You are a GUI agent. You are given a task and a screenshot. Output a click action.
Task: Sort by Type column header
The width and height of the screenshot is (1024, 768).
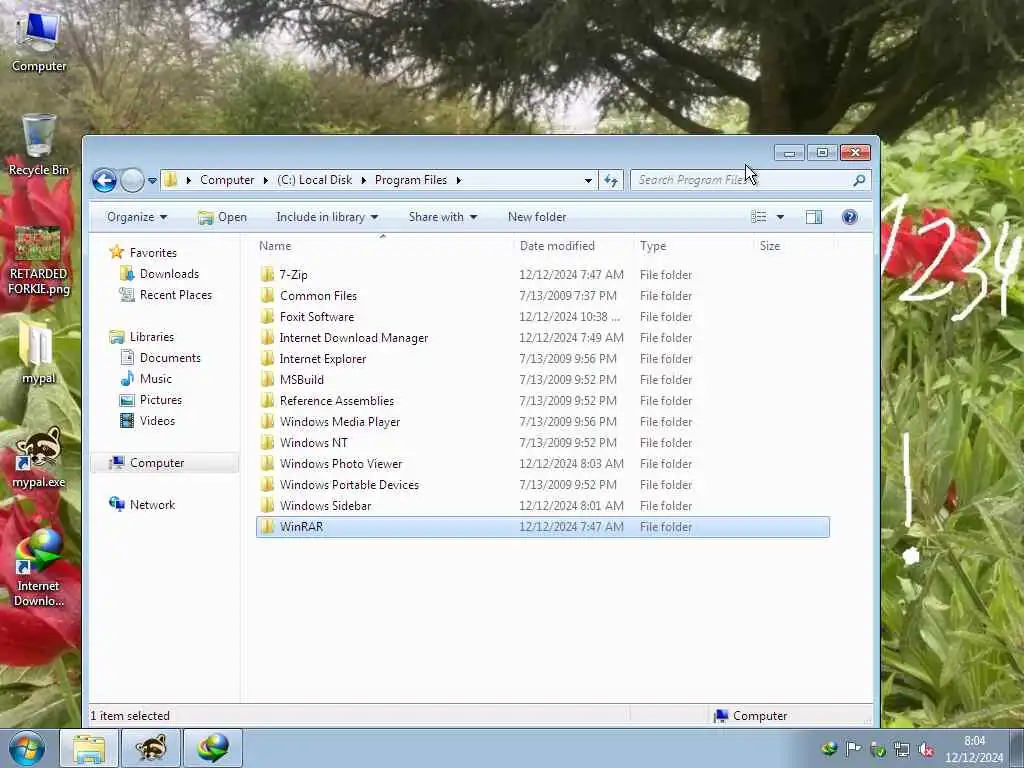pos(694,246)
